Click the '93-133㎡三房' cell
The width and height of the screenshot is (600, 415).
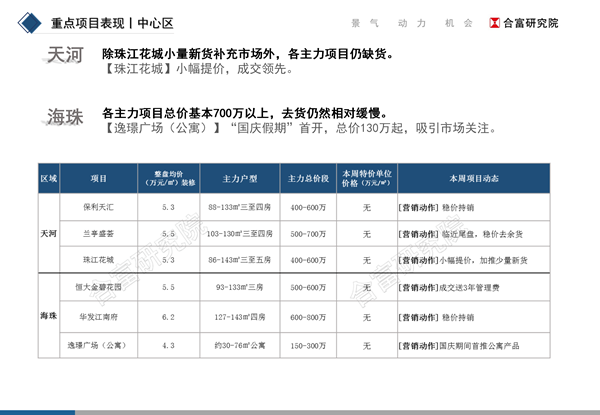click(240, 287)
